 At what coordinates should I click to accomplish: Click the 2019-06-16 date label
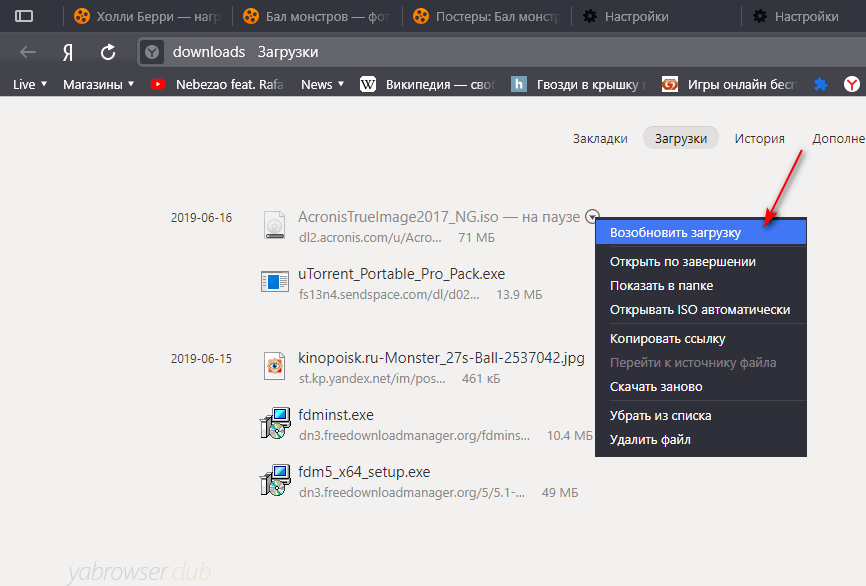[x=202, y=218]
